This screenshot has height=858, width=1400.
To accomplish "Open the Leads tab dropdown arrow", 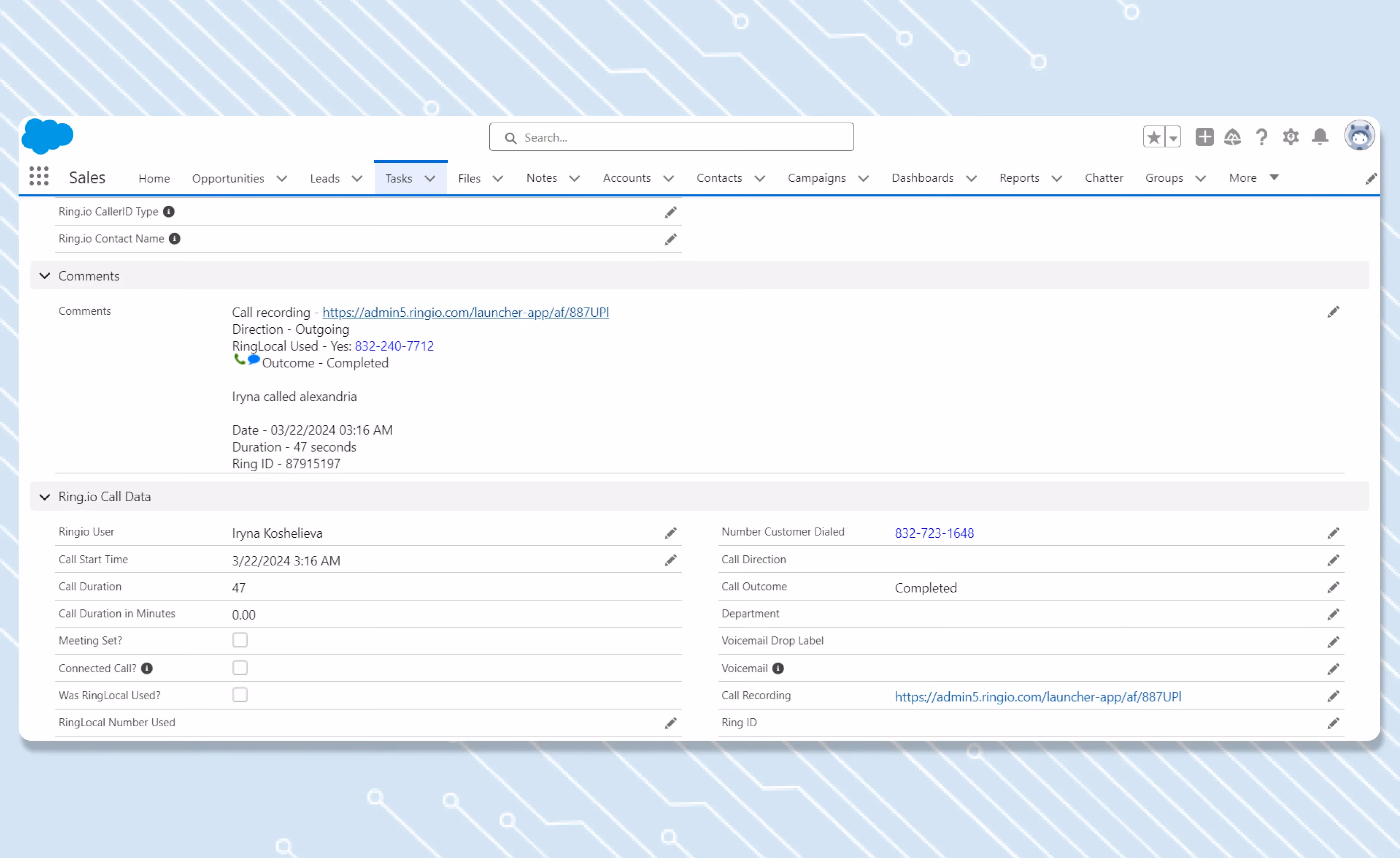I will (x=357, y=178).
